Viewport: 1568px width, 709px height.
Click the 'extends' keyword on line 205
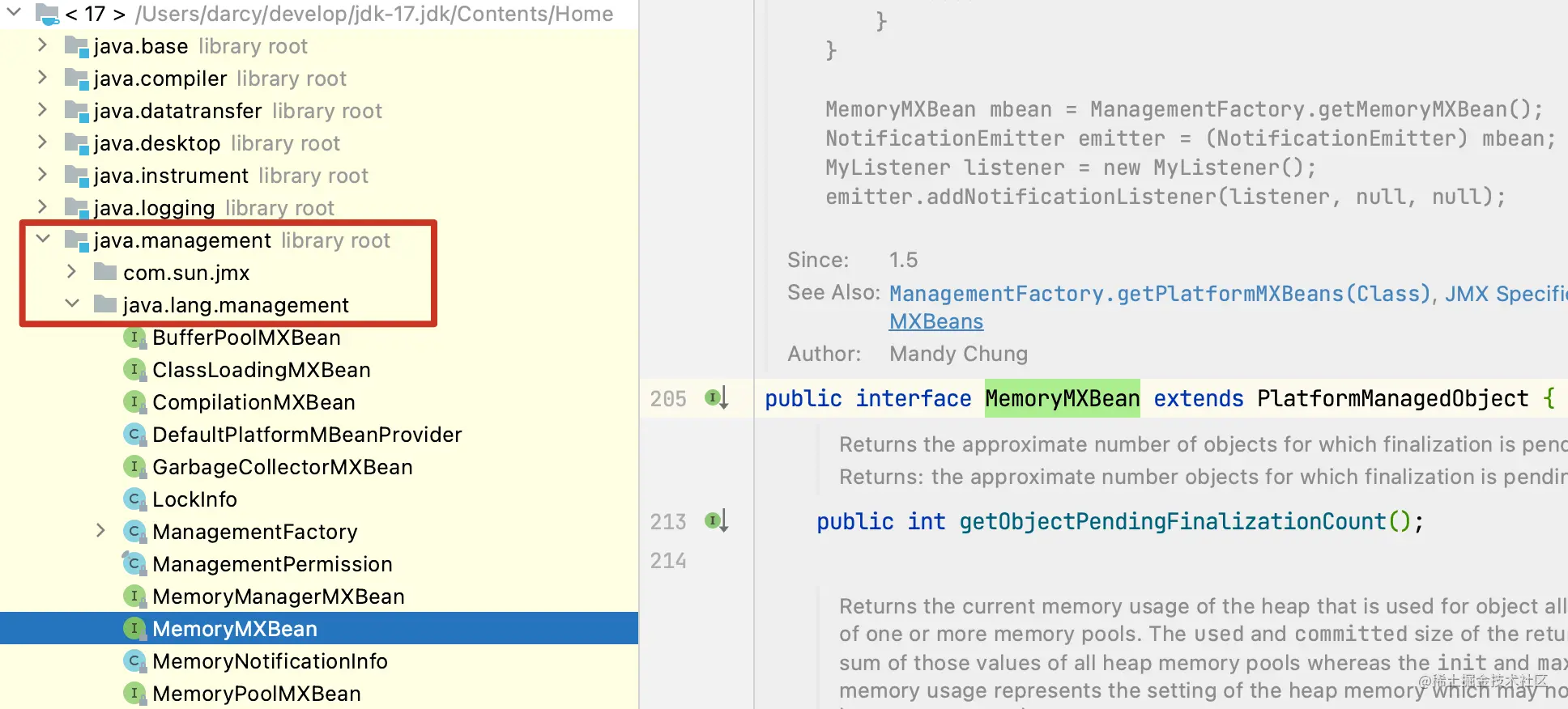pyautogui.click(x=1199, y=398)
